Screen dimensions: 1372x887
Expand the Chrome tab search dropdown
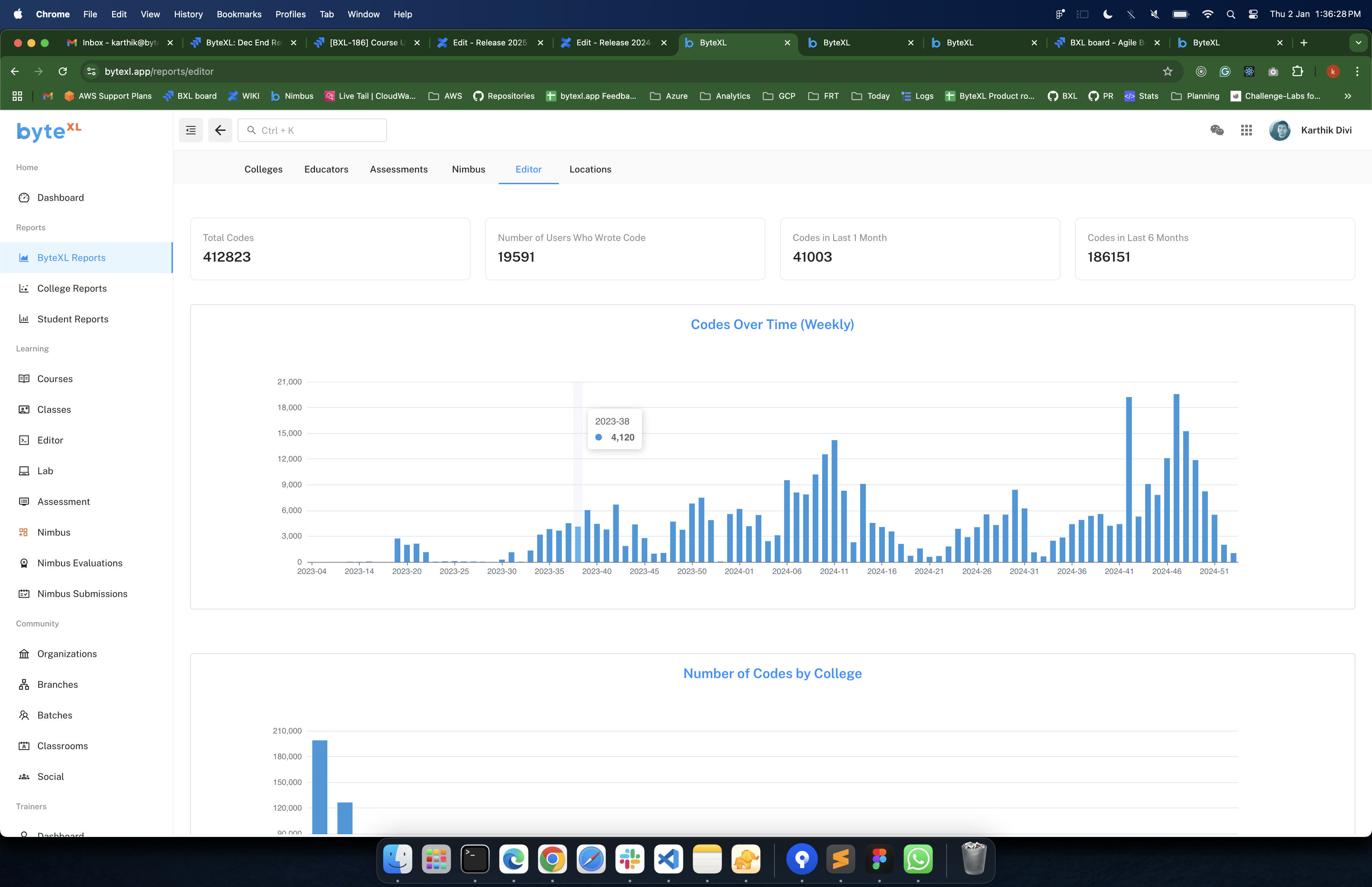(x=1358, y=43)
